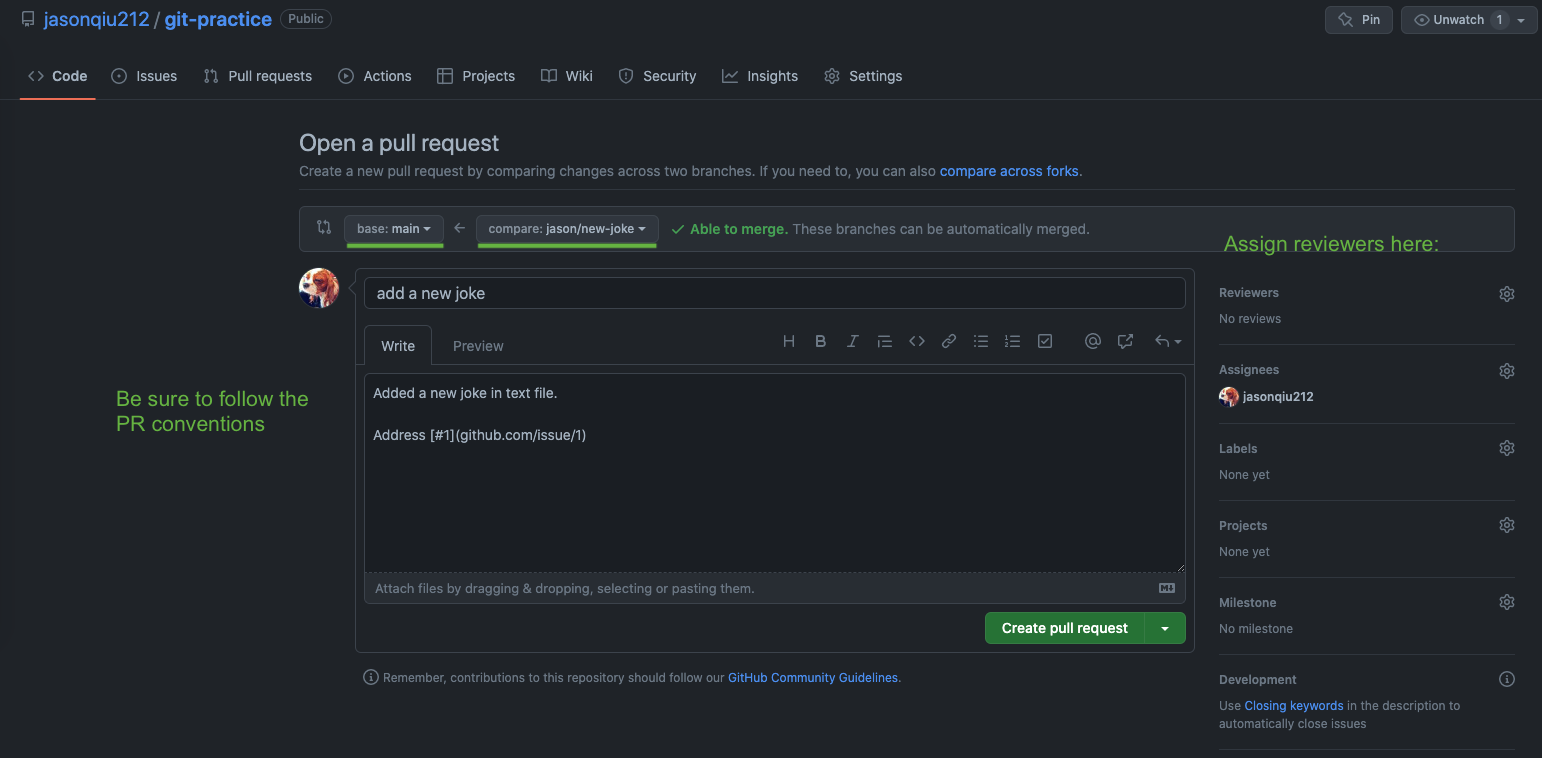1542x758 pixels.
Task: Open the repository Settings tab
Action: (x=863, y=76)
